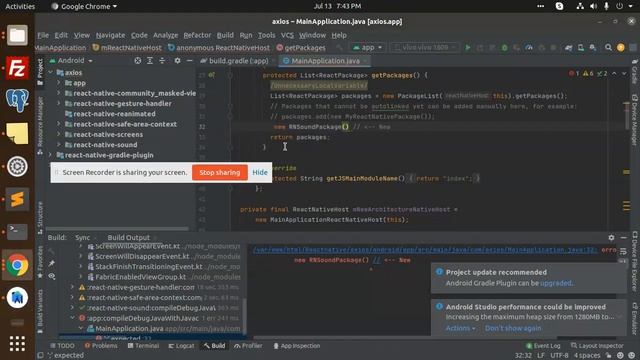Select MainApplication.java in build tree
Image resolution: width=640 pixels, height=360 pixels.
163,329
